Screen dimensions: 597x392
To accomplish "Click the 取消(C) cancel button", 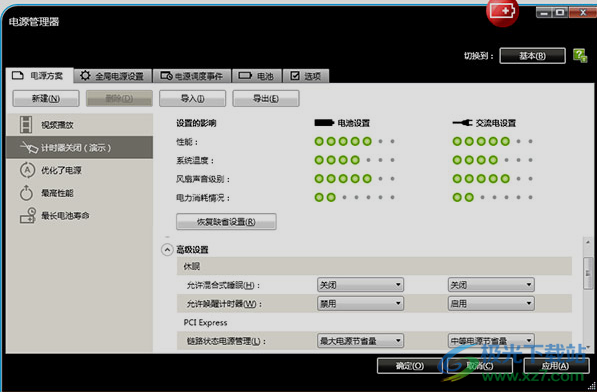I will click(x=480, y=366).
